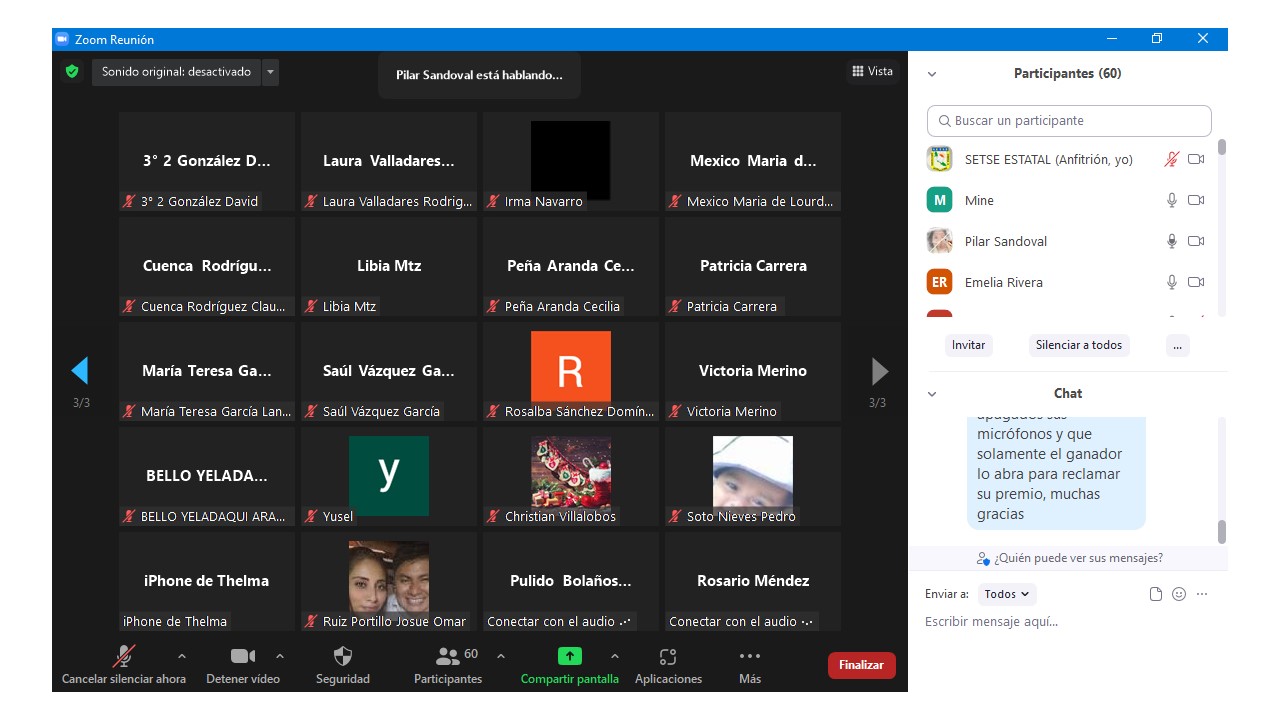Open the Participantes people icon
The height and width of the screenshot is (720, 1280).
pyautogui.click(x=448, y=656)
